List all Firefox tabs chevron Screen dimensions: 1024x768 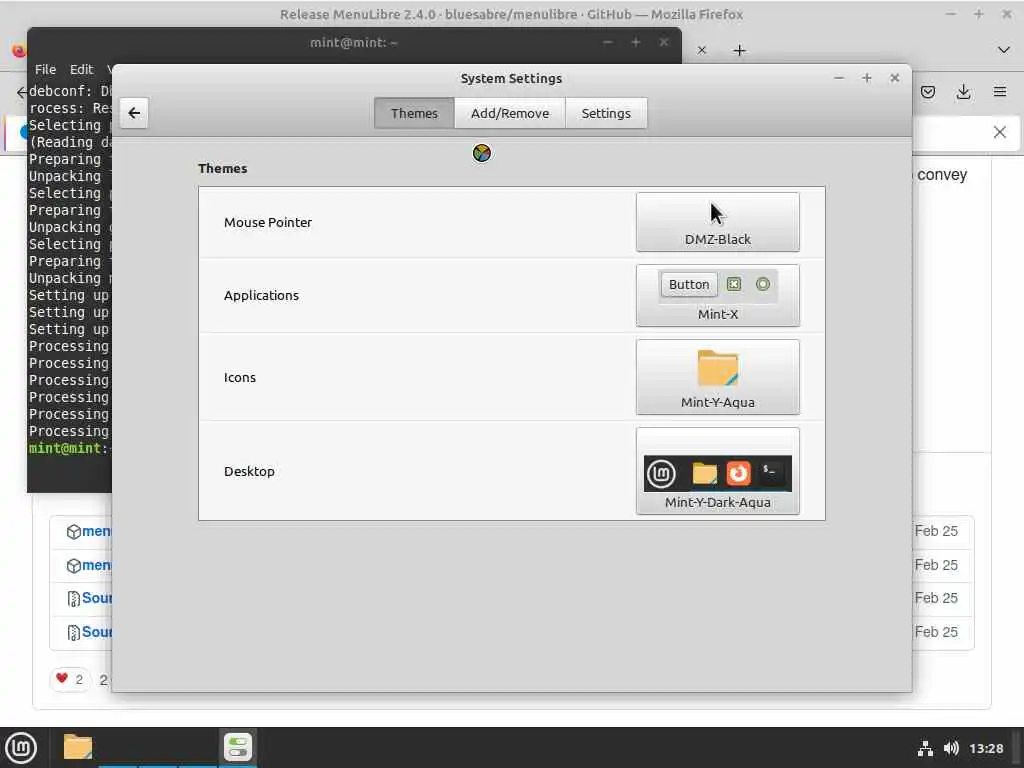[1004, 50]
